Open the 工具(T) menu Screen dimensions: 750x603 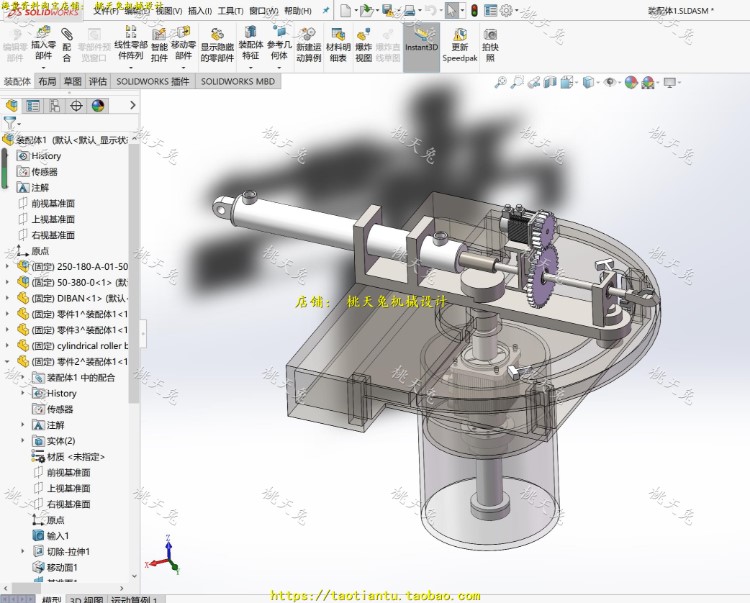click(x=230, y=11)
